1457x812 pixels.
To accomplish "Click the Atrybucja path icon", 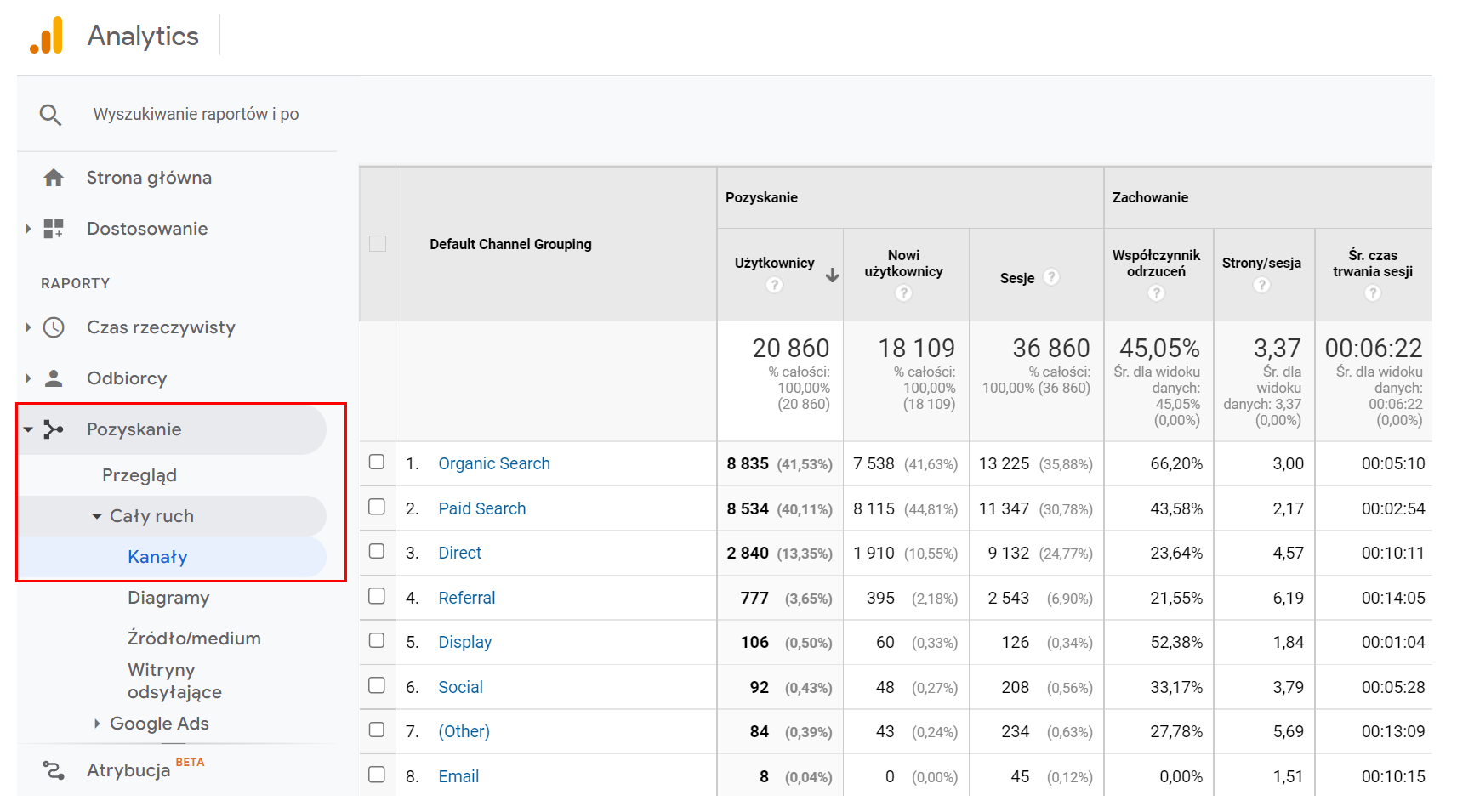I will click(54, 770).
